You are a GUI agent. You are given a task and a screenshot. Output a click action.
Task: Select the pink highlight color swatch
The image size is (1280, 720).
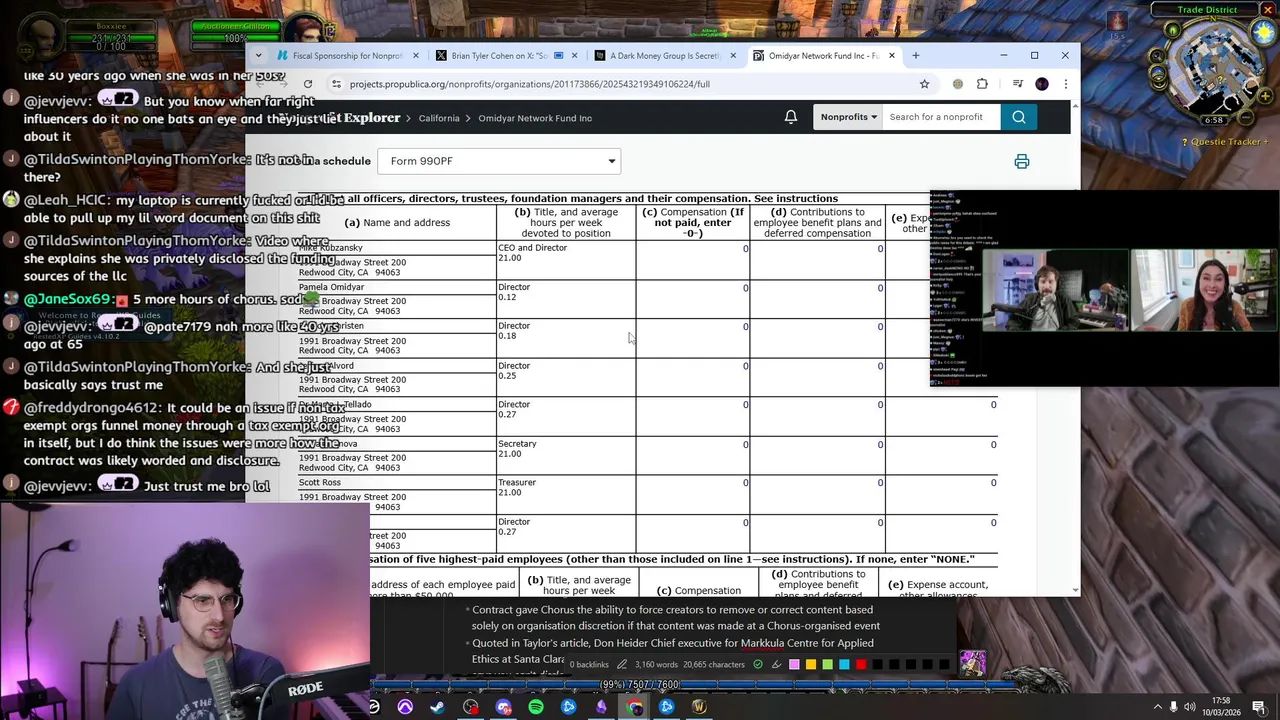click(x=794, y=664)
